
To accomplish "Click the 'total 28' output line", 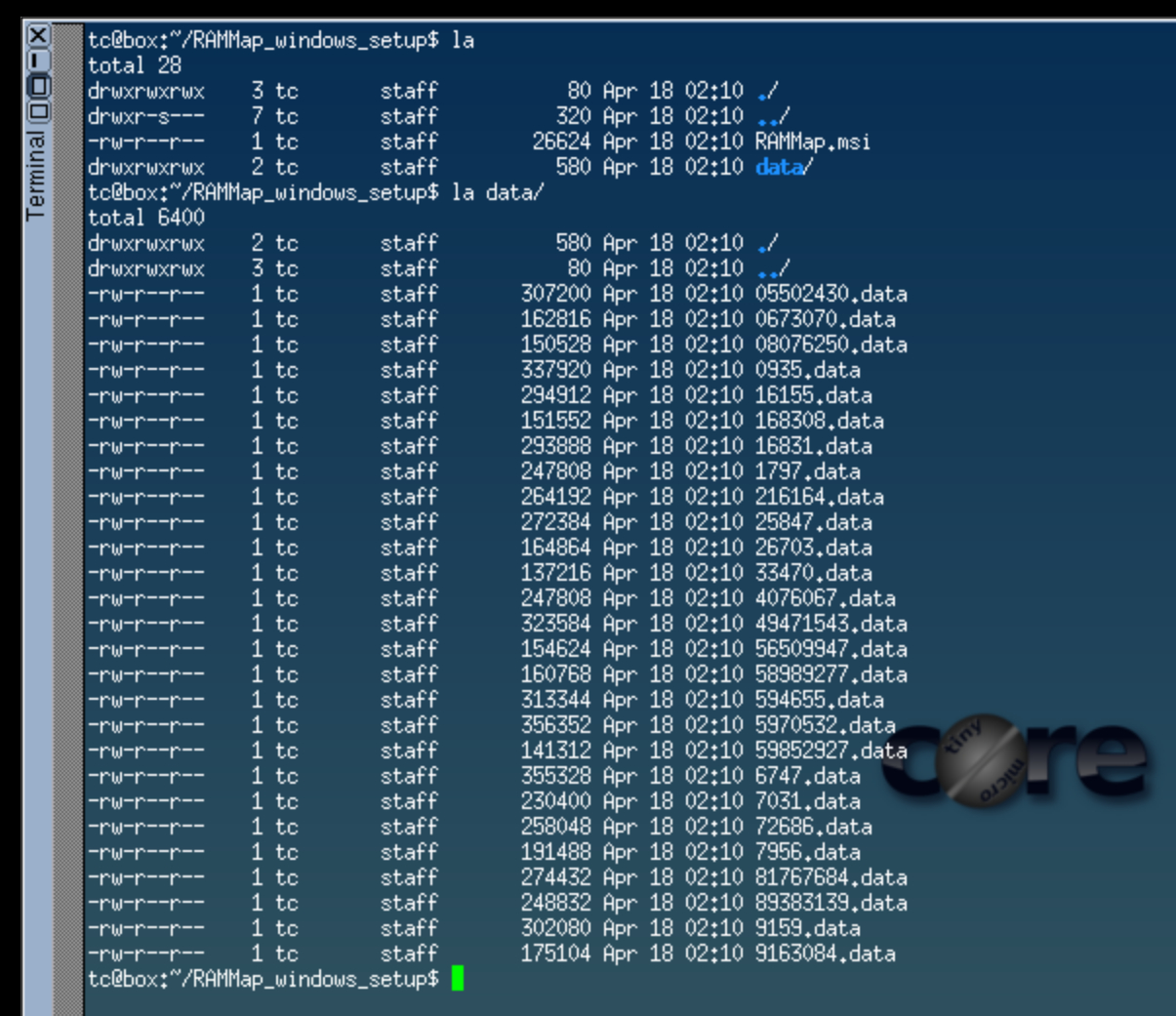I will click(135, 66).
